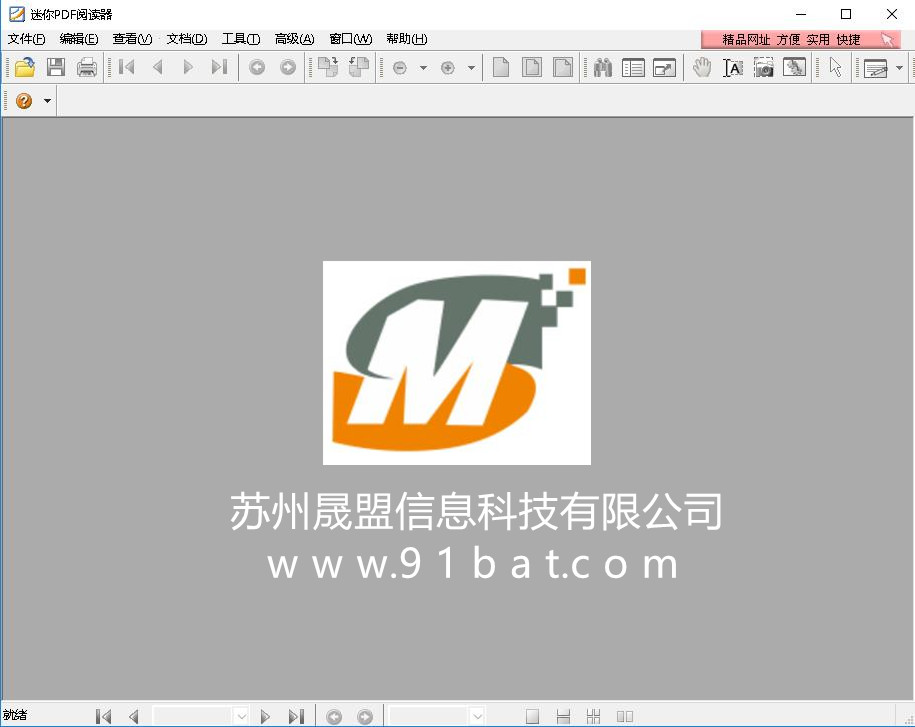Screen dimensions: 915x727
Task: Select the Snapshot camera tool
Action: coord(763,67)
